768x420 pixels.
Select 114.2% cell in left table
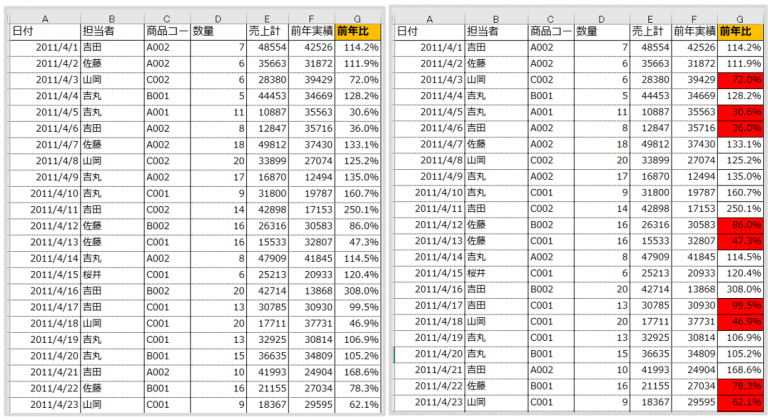click(358, 48)
